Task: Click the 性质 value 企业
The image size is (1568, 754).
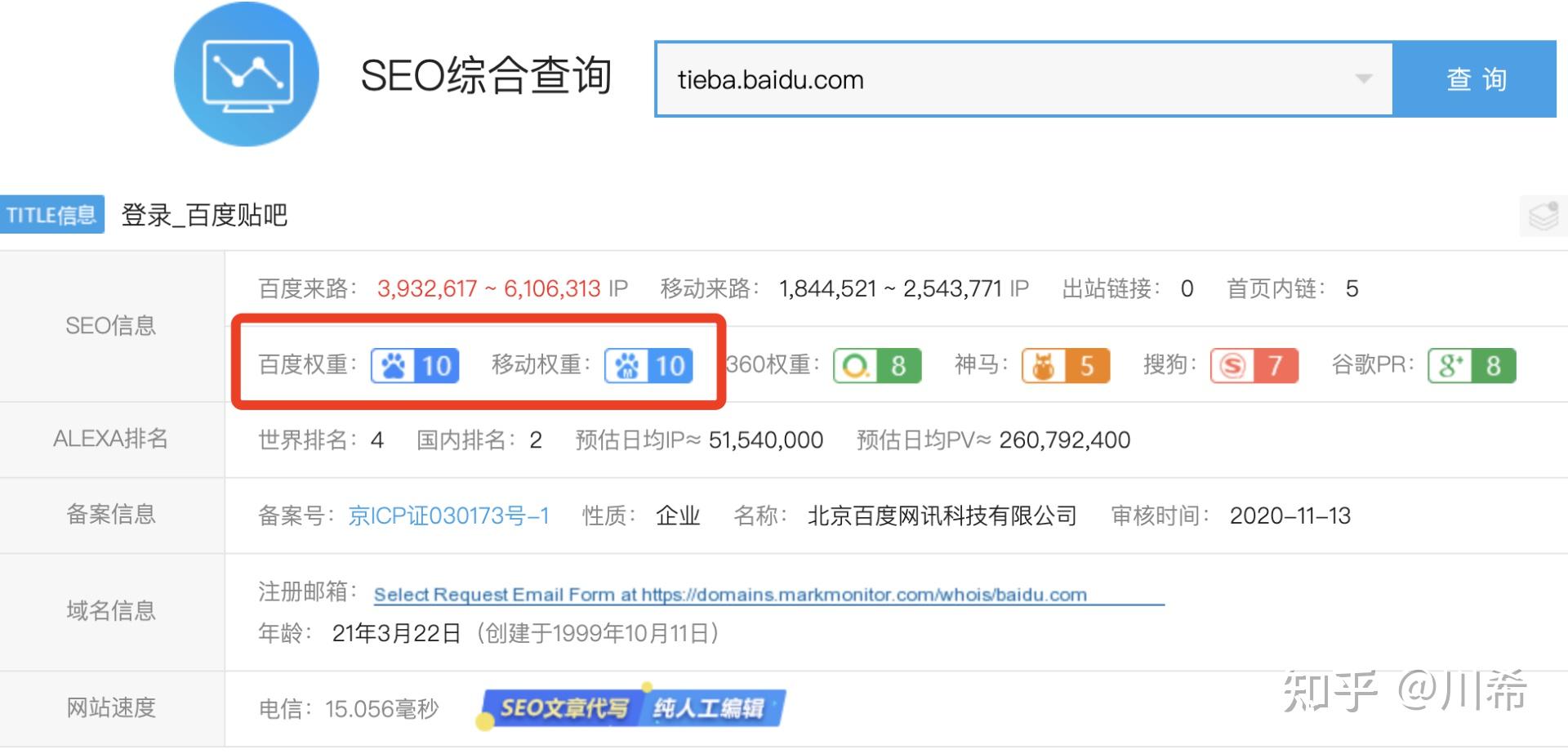Action: (678, 516)
